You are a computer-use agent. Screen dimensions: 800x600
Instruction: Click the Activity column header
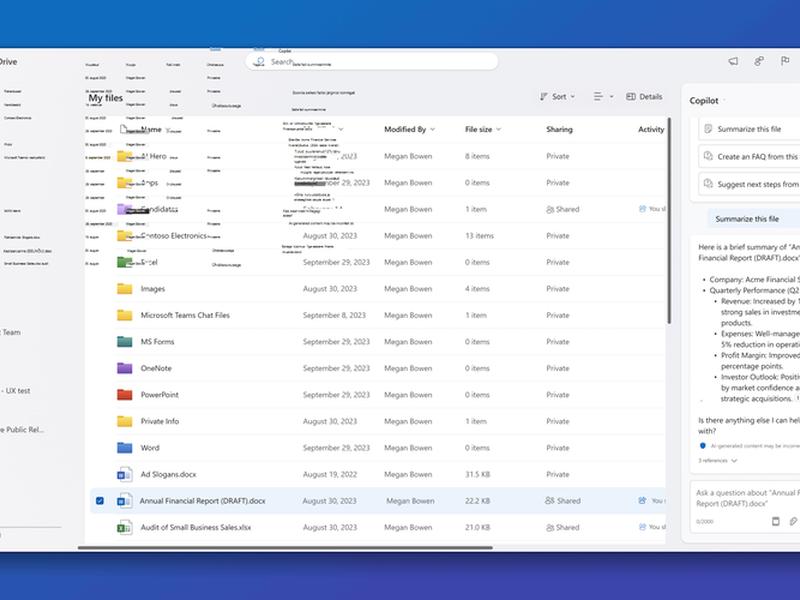pos(651,130)
